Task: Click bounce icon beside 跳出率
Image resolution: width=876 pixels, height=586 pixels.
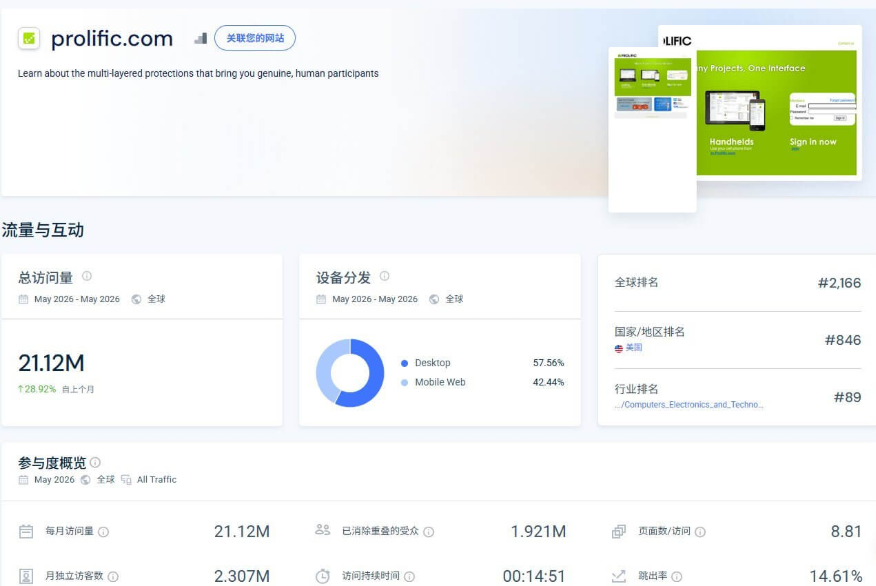Action: pos(619,576)
